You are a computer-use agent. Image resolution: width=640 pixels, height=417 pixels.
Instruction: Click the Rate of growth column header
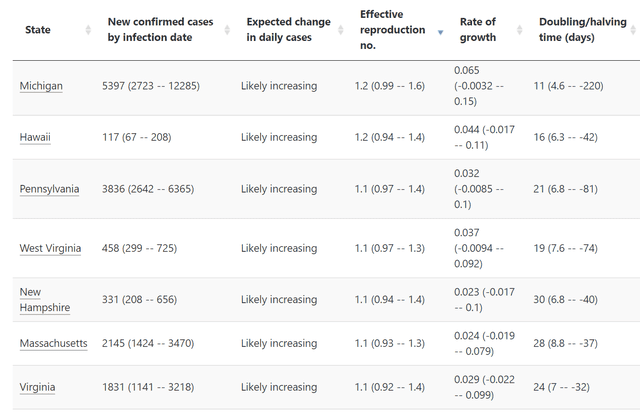[478, 29]
